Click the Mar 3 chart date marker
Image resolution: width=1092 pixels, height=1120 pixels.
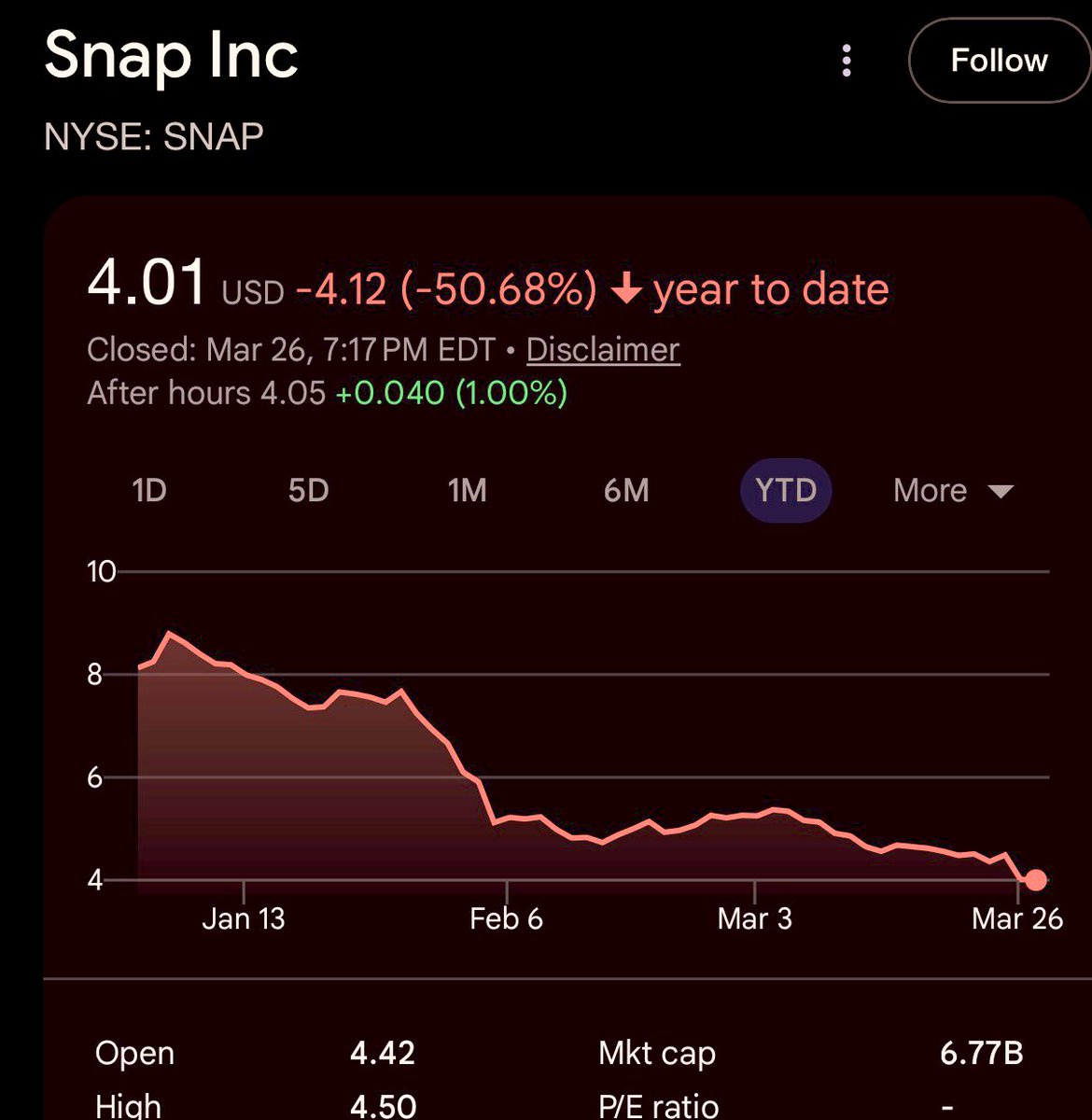[x=754, y=918]
